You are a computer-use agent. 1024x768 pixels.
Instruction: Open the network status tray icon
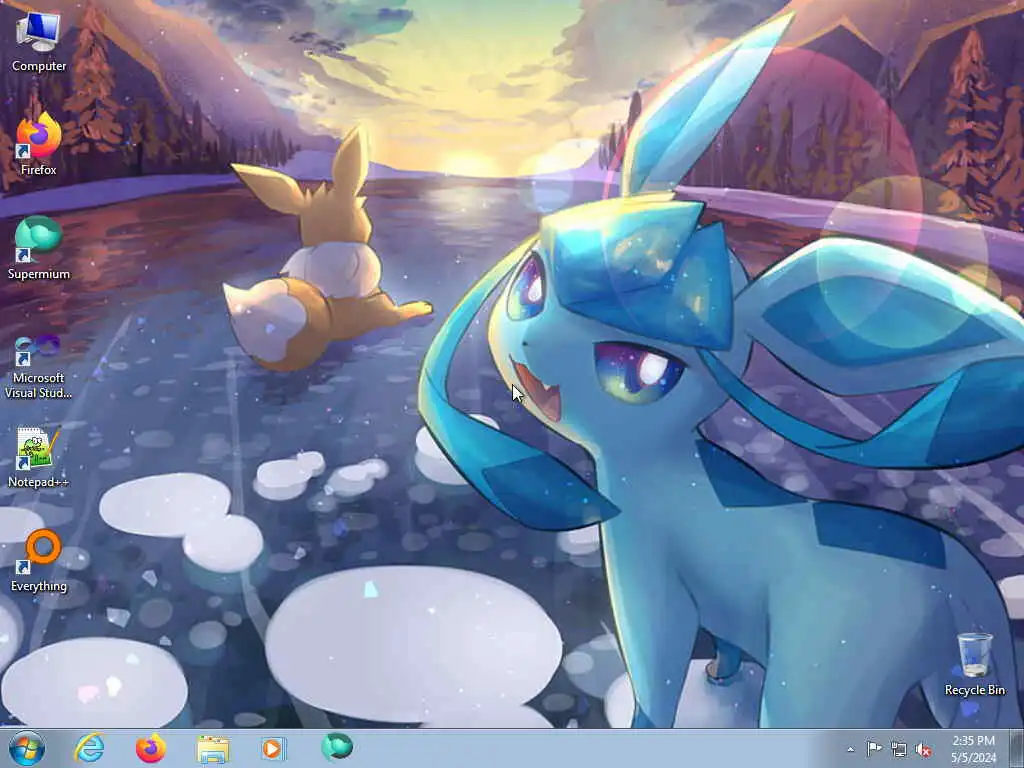tap(899, 749)
